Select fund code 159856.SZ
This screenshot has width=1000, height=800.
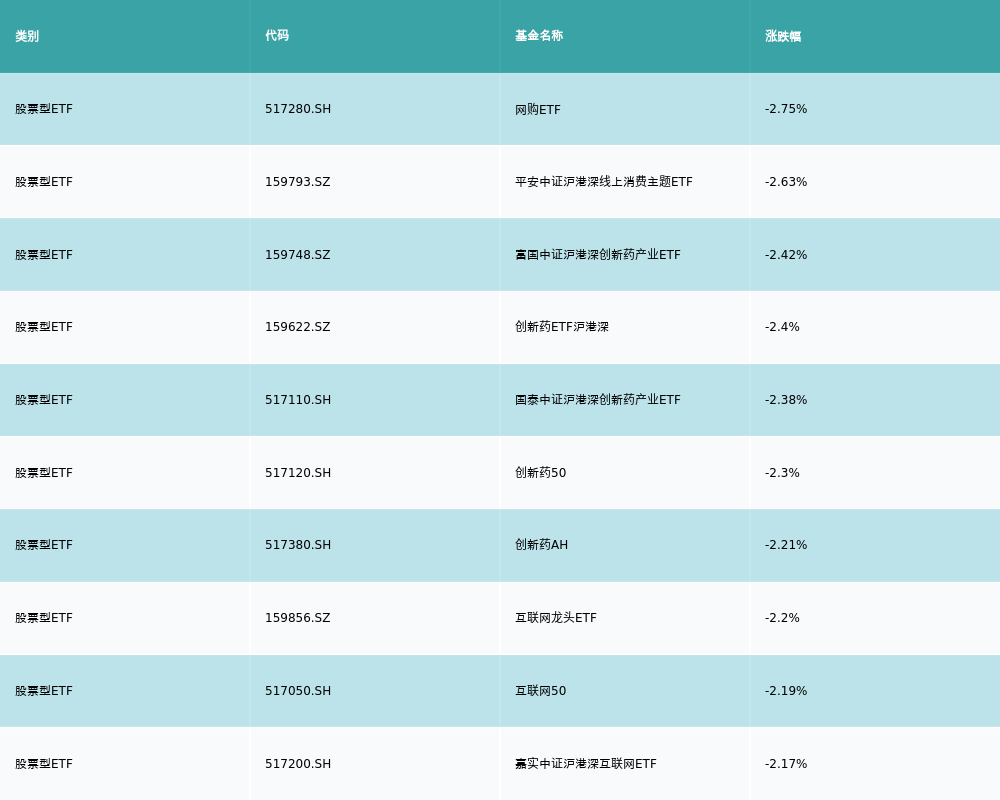pyautogui.click(x=298, y=618)
